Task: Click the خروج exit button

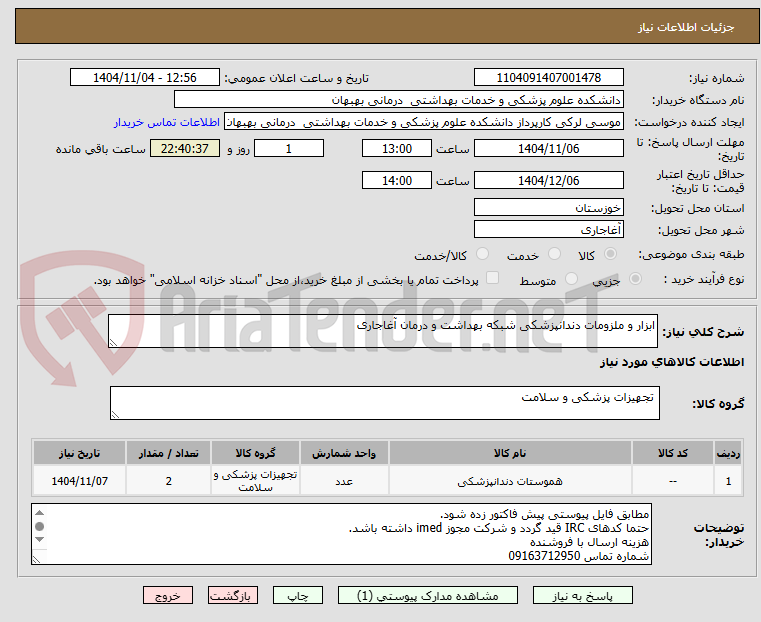Action: tap(168, 595)
